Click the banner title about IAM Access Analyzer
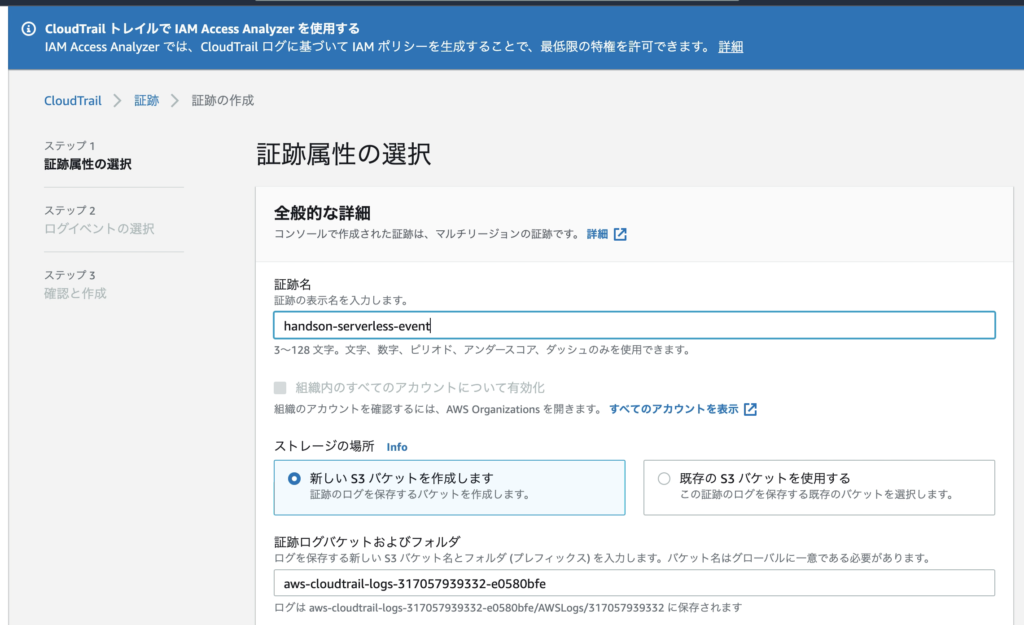Image resolution: width=1024 pixels, height=625 pixels. pyautogui.click(x=202, y=29)
